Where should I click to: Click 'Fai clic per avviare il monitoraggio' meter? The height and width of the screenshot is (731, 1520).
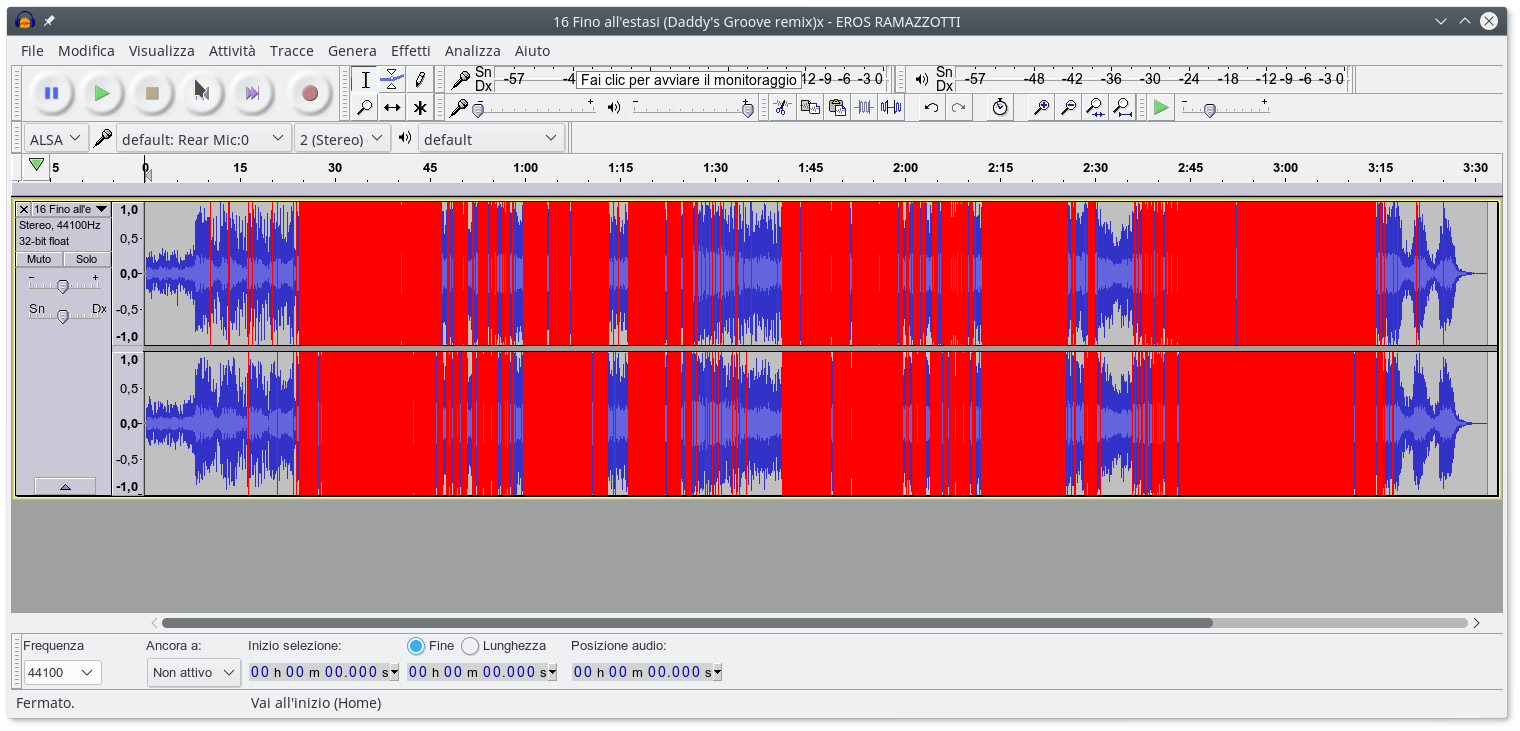tap(690, 79)
